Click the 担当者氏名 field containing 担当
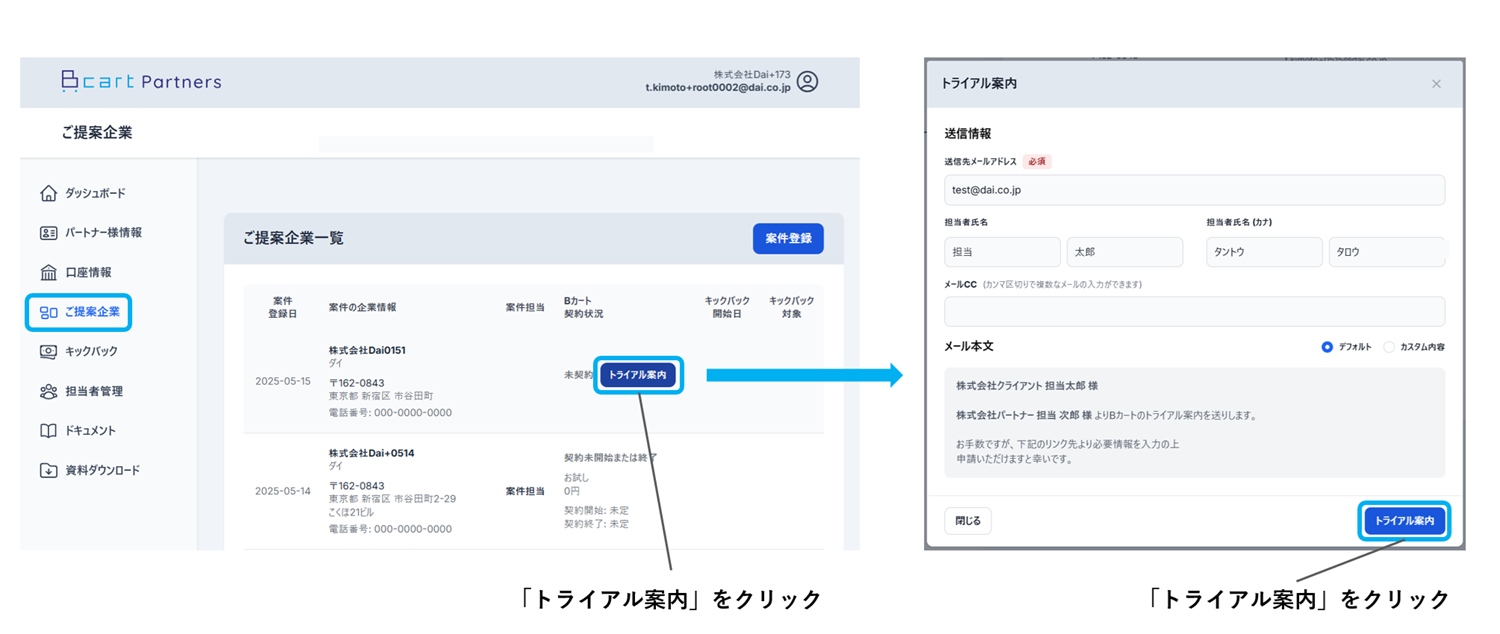The image size is (1500, 634). [1002, 252]
